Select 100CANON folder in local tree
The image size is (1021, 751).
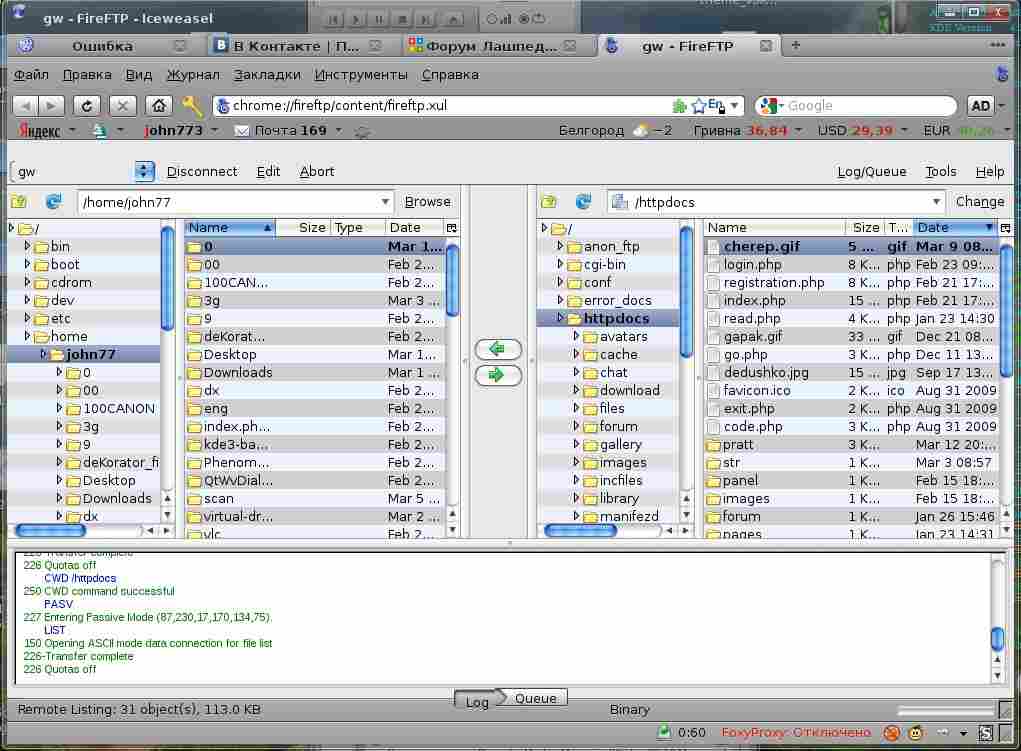click(119, 408)
